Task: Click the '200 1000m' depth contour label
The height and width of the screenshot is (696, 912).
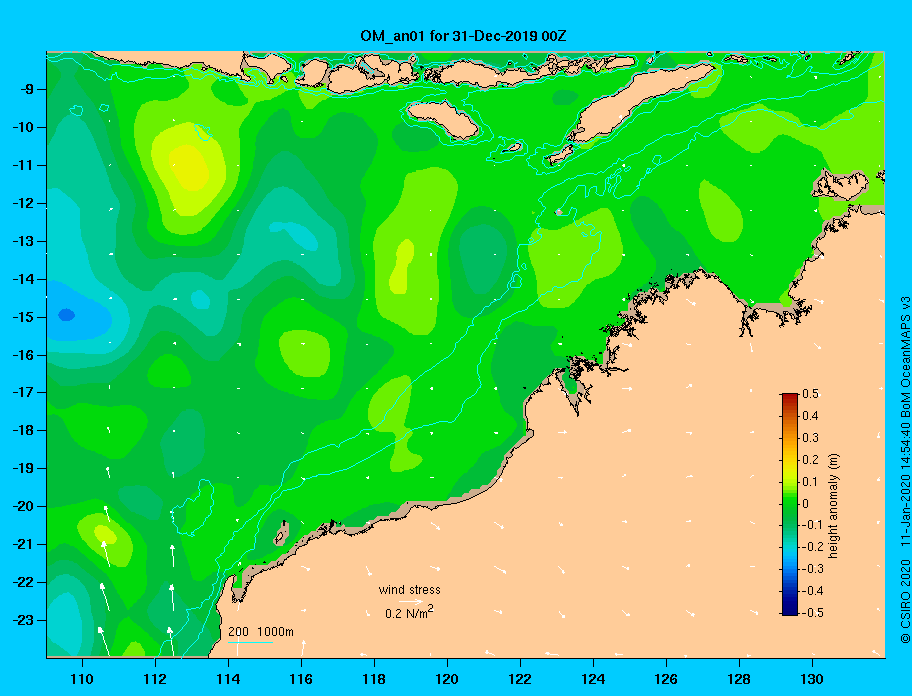Action: [261, 632]
